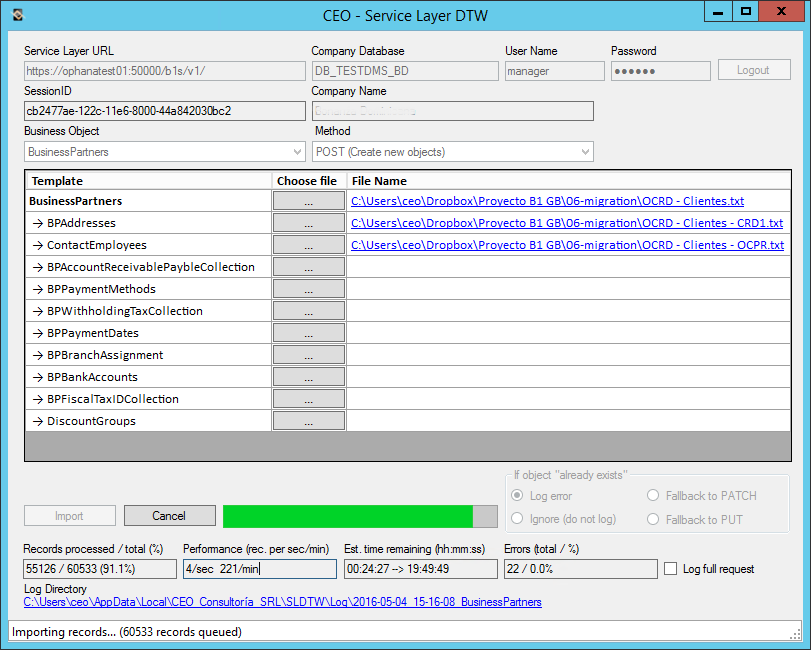Choose file for BusinessPartners template
This screenshot has width=811, height=650.
click(x=308, y=201)
